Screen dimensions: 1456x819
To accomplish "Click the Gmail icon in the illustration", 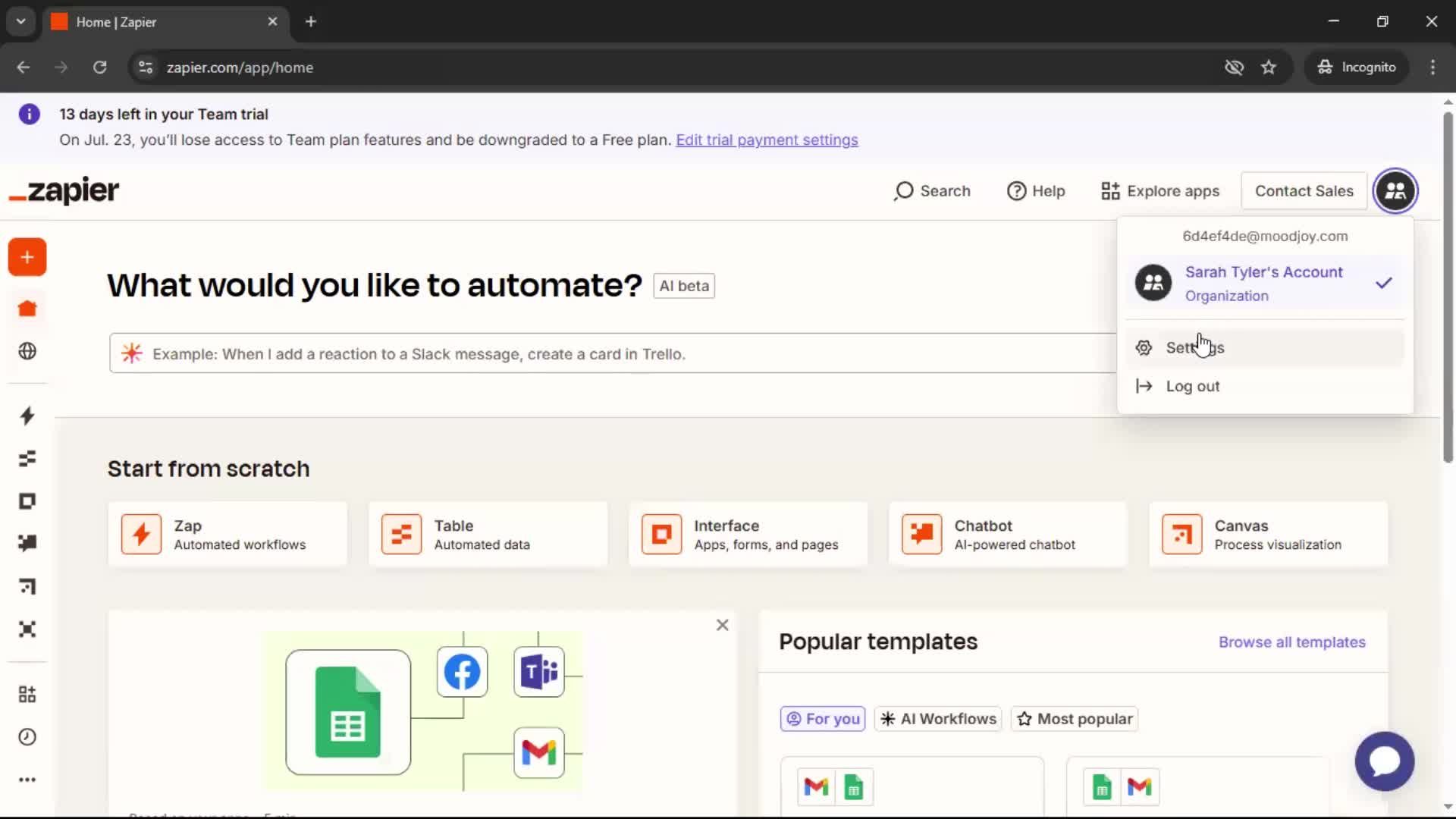I will (x=539, y=752).
